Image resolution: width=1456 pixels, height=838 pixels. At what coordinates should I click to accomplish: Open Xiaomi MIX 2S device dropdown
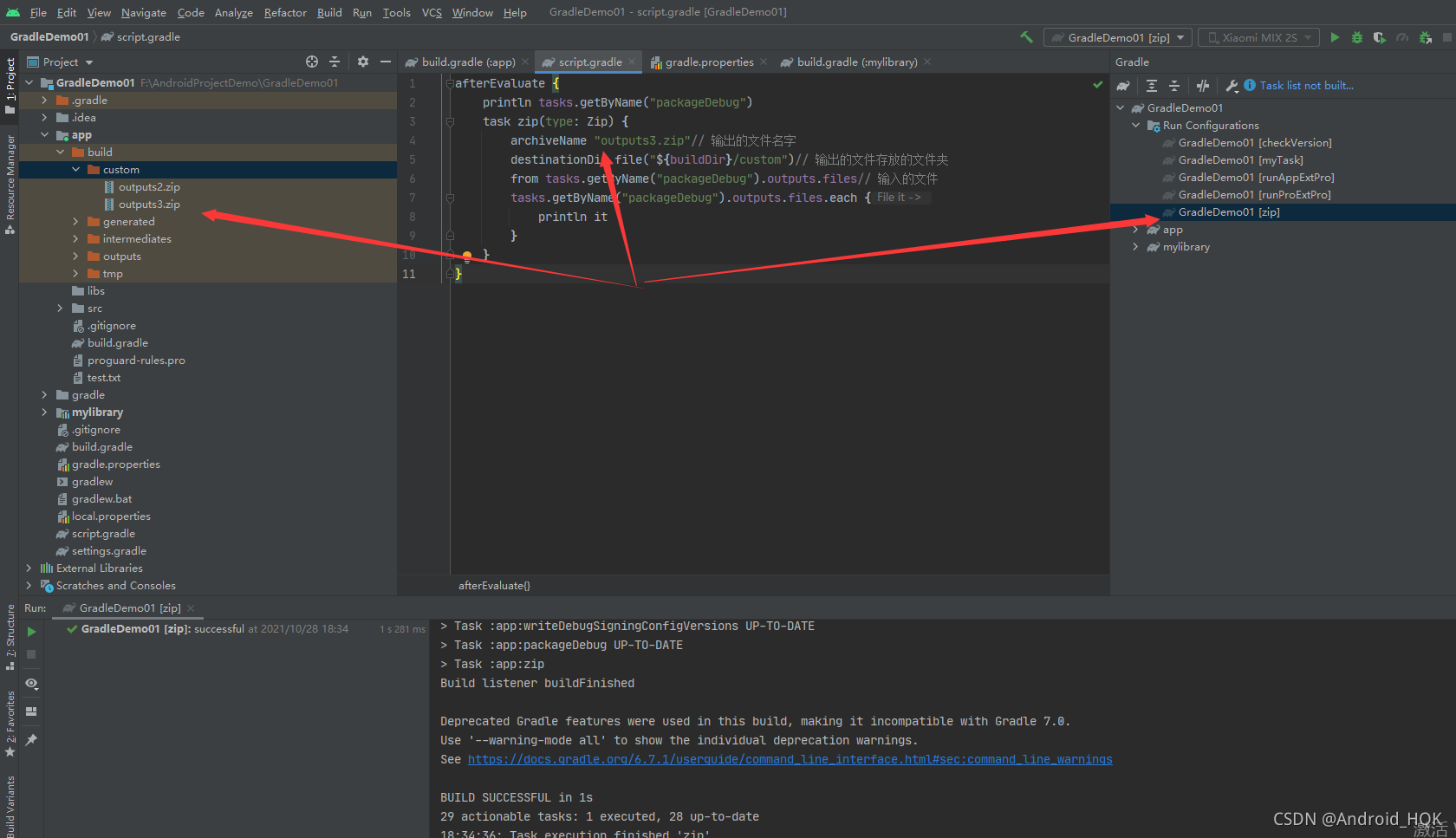click(x=1258, y=37)
